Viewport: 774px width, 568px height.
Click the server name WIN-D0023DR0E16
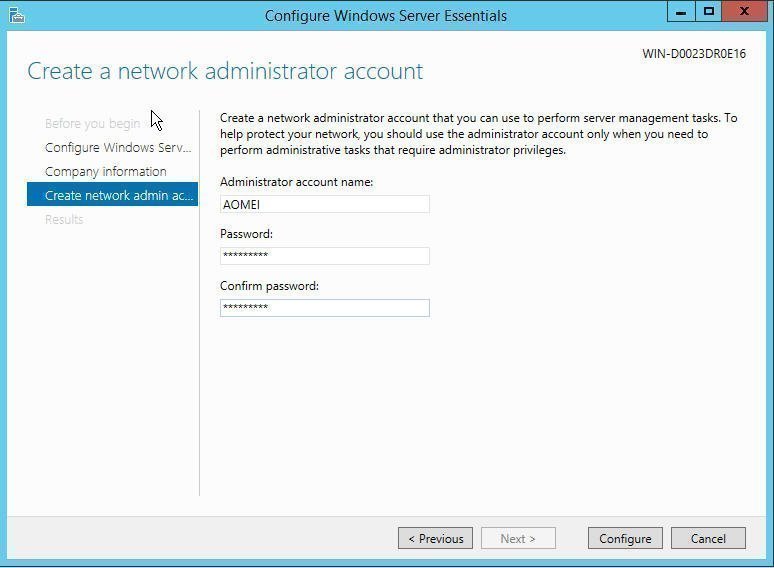[693, 54]
